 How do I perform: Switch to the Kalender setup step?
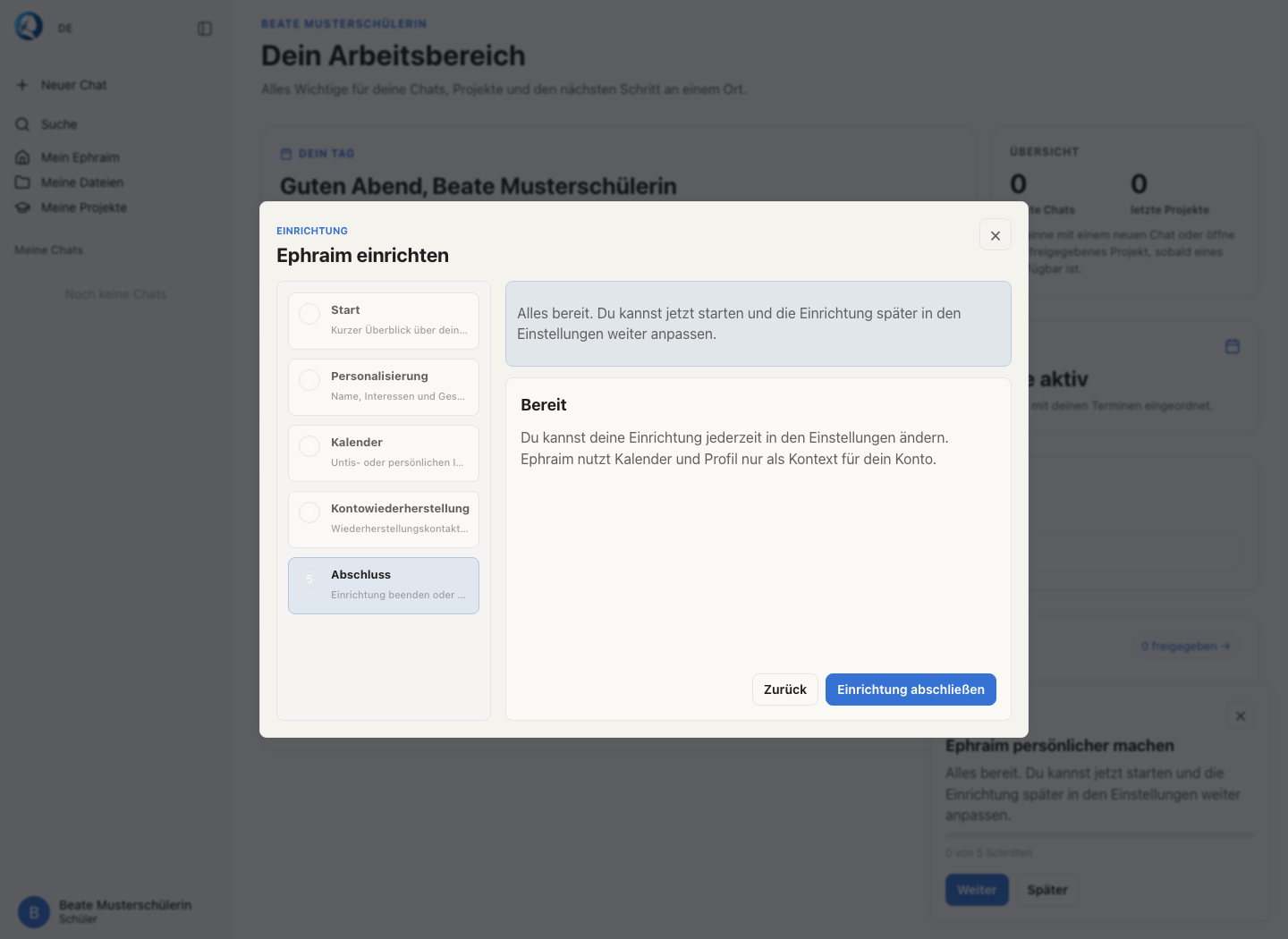pyautogui.click(x=384, y=453)
